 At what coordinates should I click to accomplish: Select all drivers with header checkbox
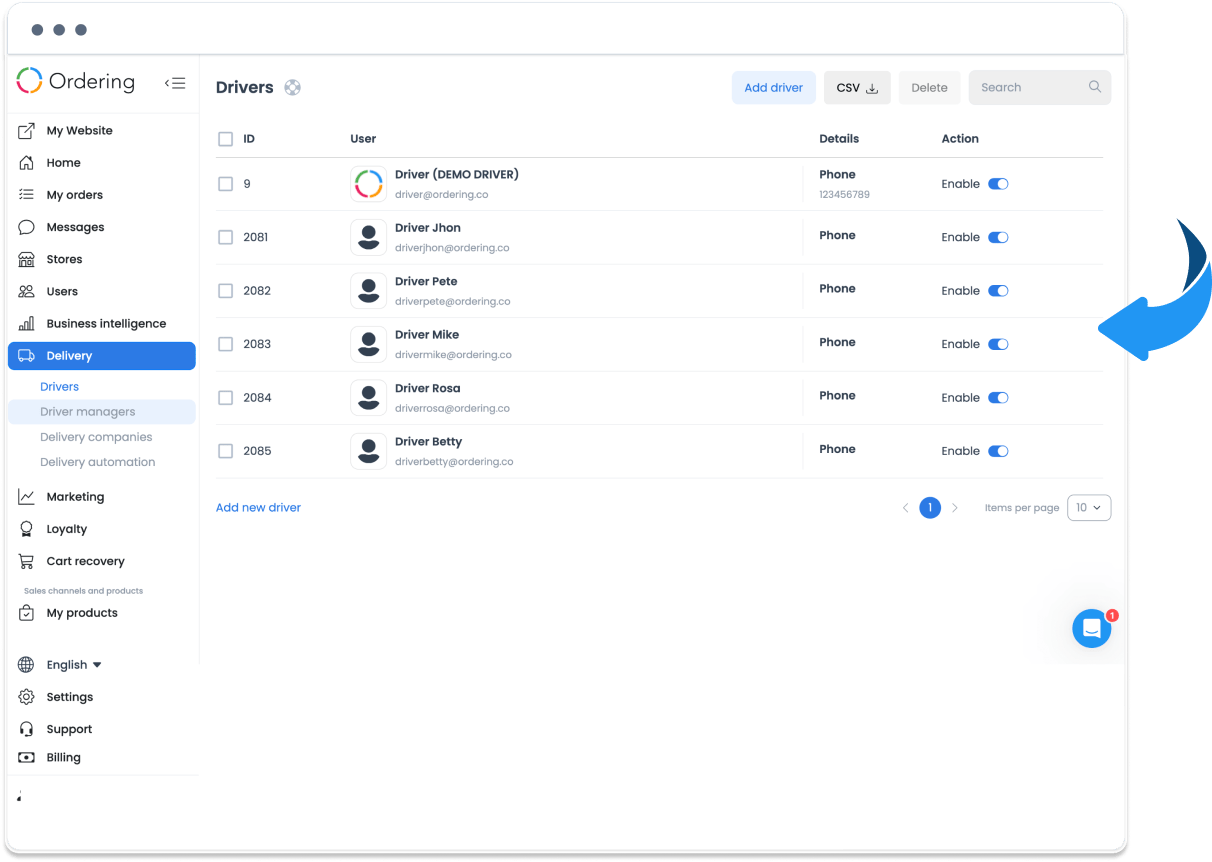point(225,139)
